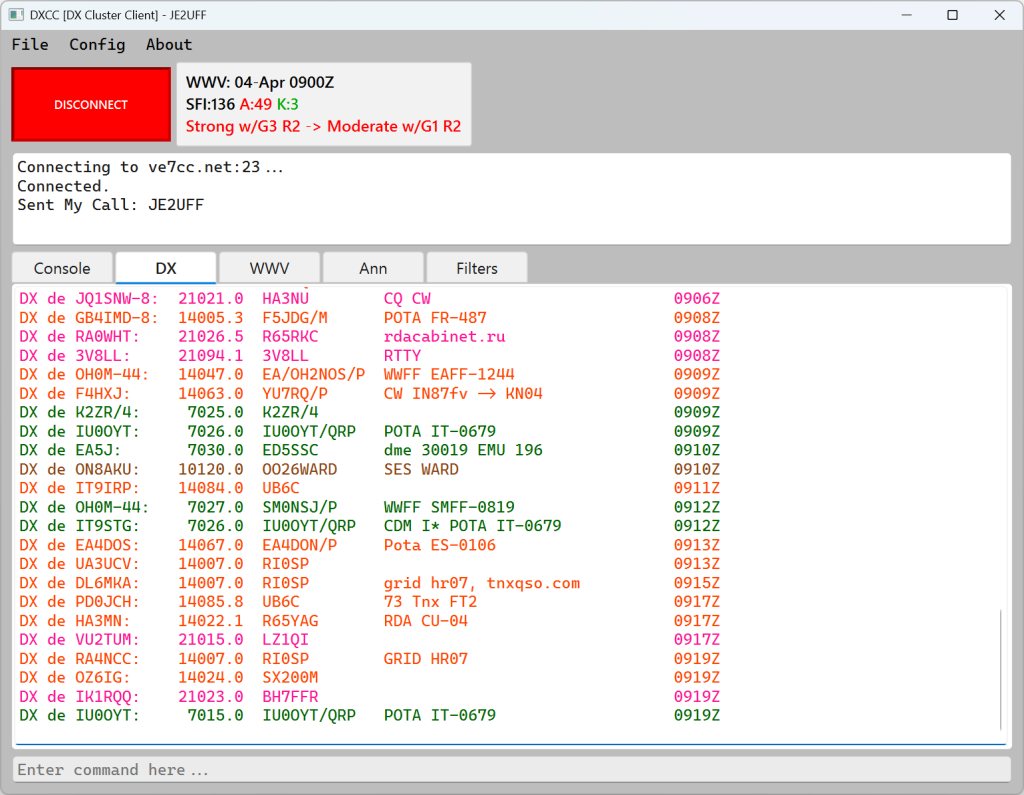Select the RI0SP spot with GRID HR07
Image resolution: width=1024 pixels, height=795 pixels.
[x=300, y=658]
